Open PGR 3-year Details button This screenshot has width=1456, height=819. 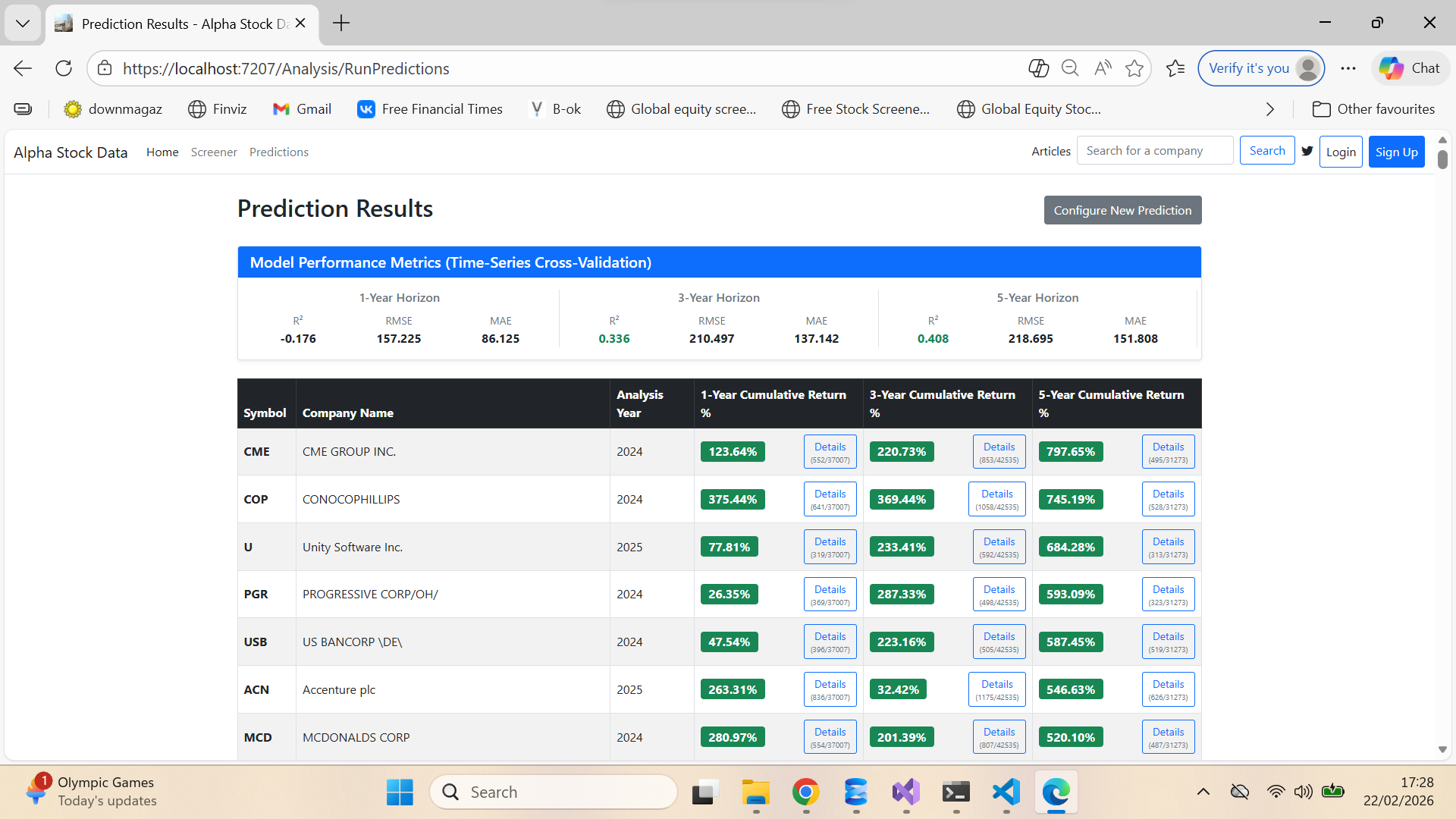(x=999, y=595)
